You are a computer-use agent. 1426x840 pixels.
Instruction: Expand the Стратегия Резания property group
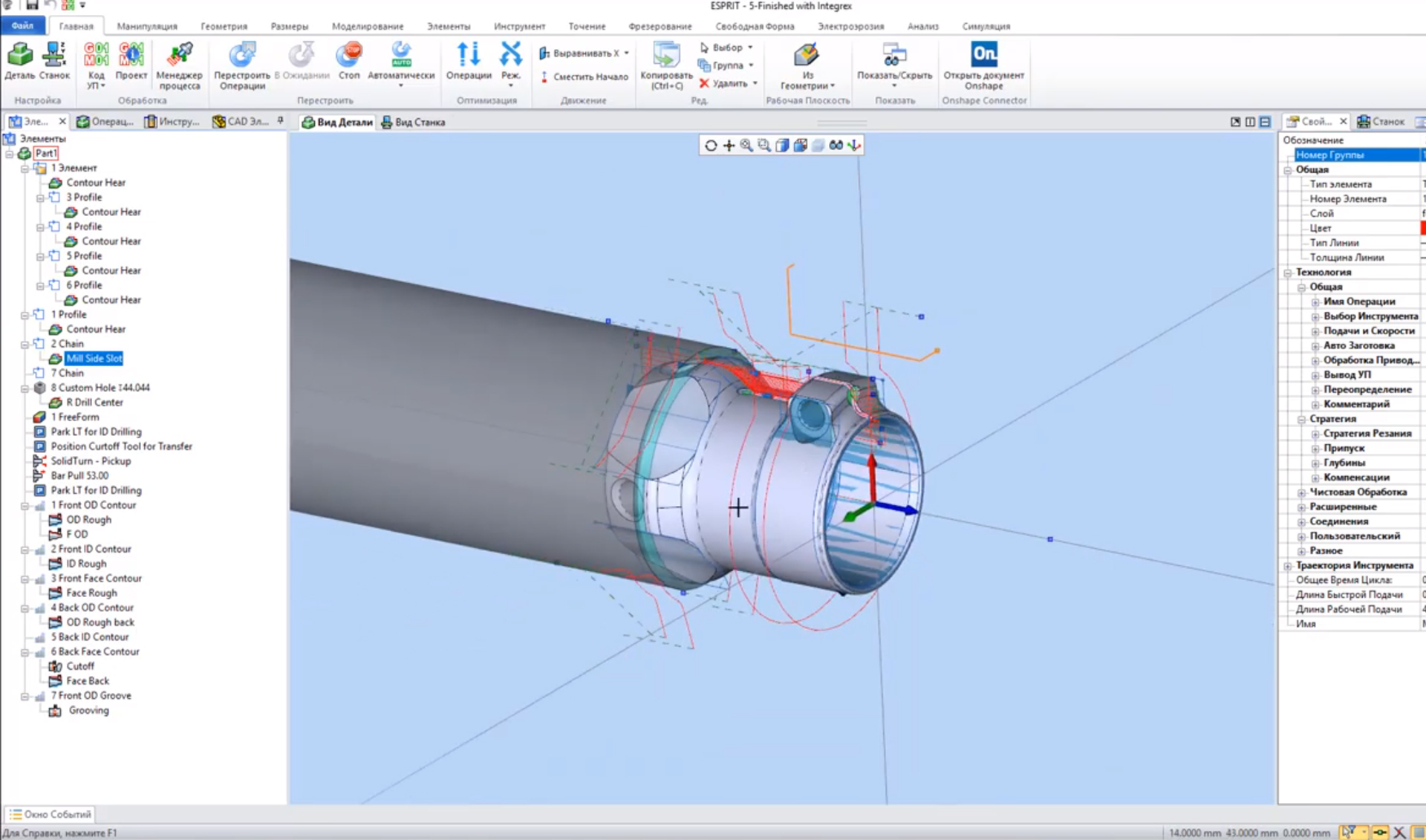[1315, 434]
